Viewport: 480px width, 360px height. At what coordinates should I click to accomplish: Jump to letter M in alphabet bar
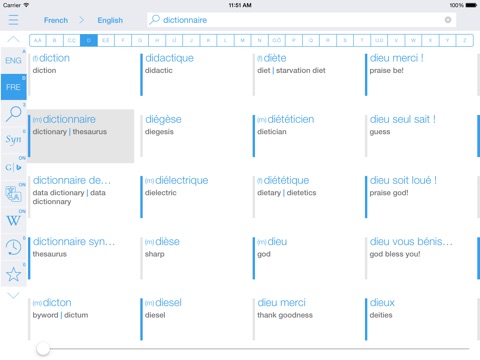pyautogui.click(x=242, y=40)
